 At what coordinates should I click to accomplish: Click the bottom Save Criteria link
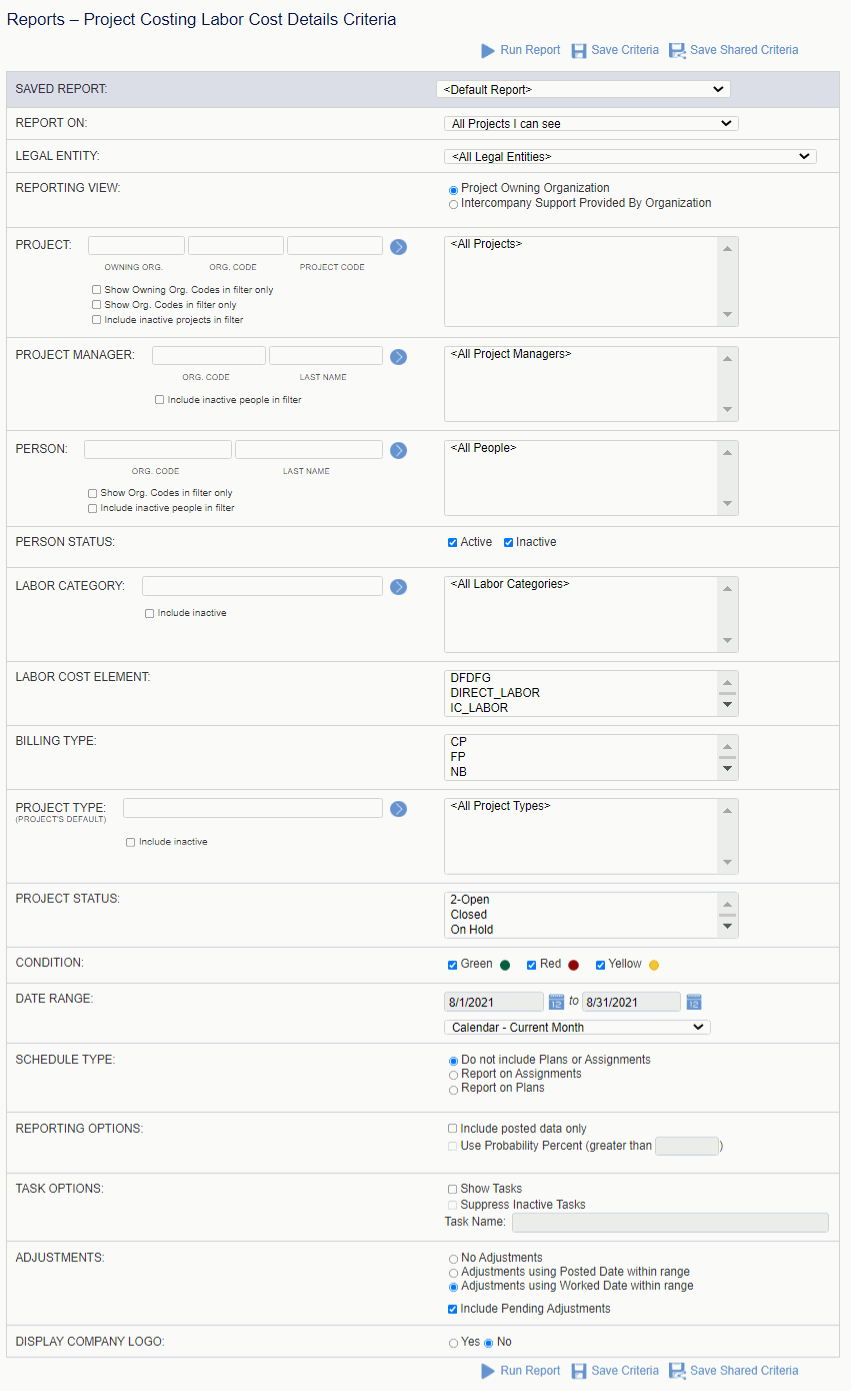[624, 1371]
